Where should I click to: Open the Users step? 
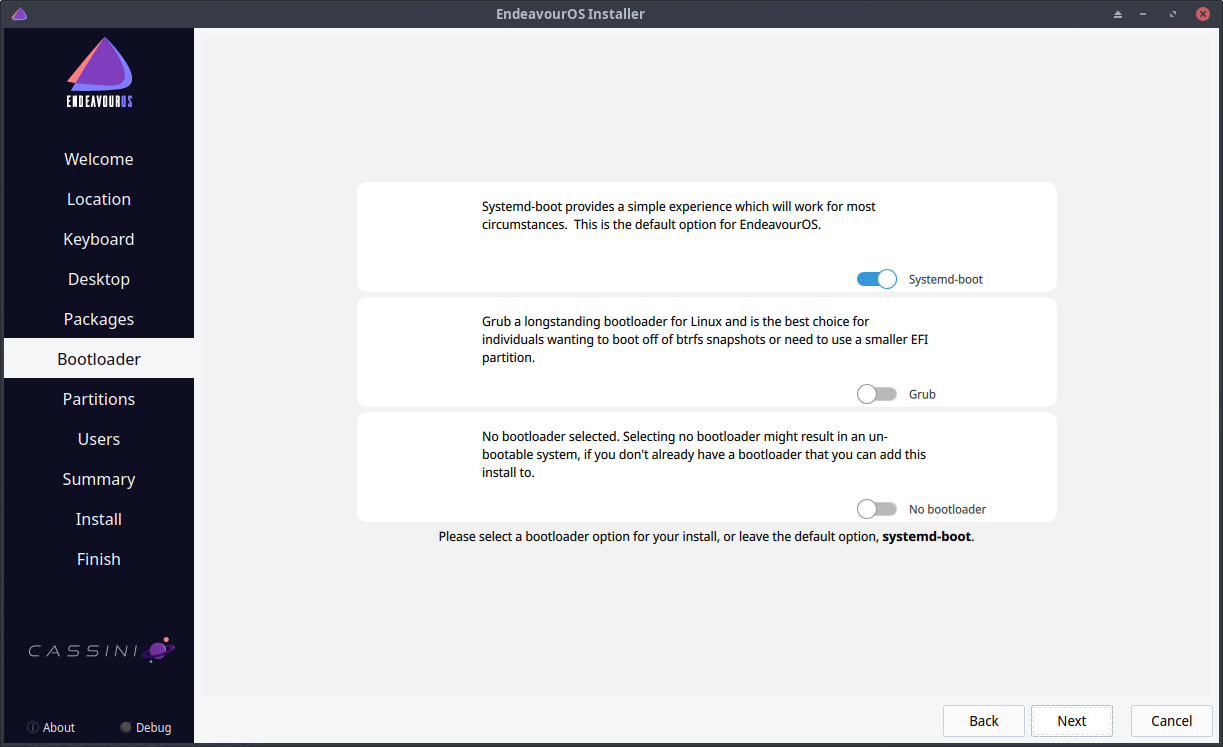click(x=99, y=439)
